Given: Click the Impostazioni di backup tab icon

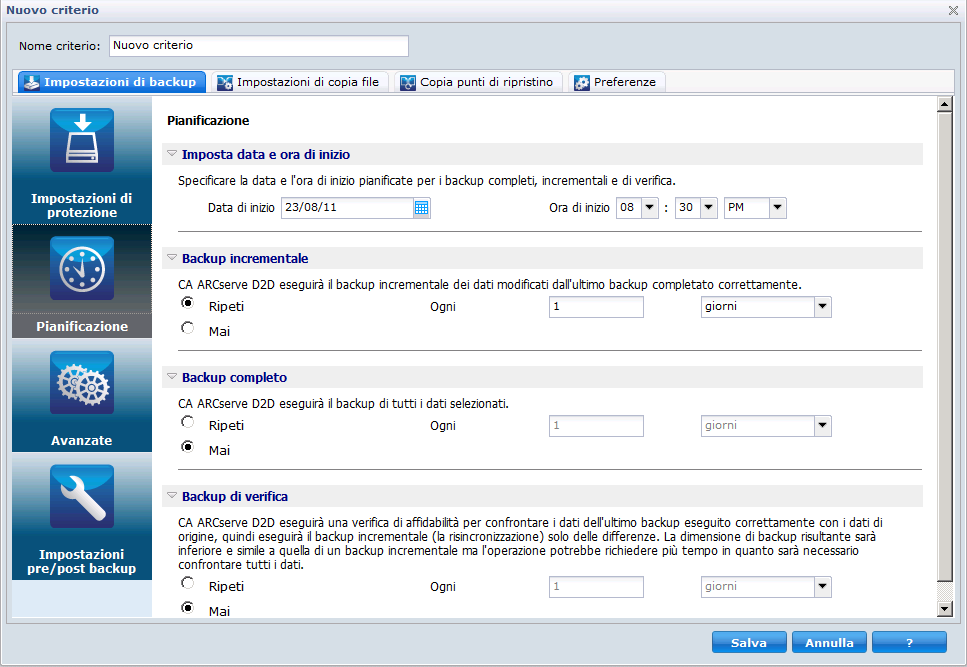Looking at the screenshot, I should click(x=31, y=83).
